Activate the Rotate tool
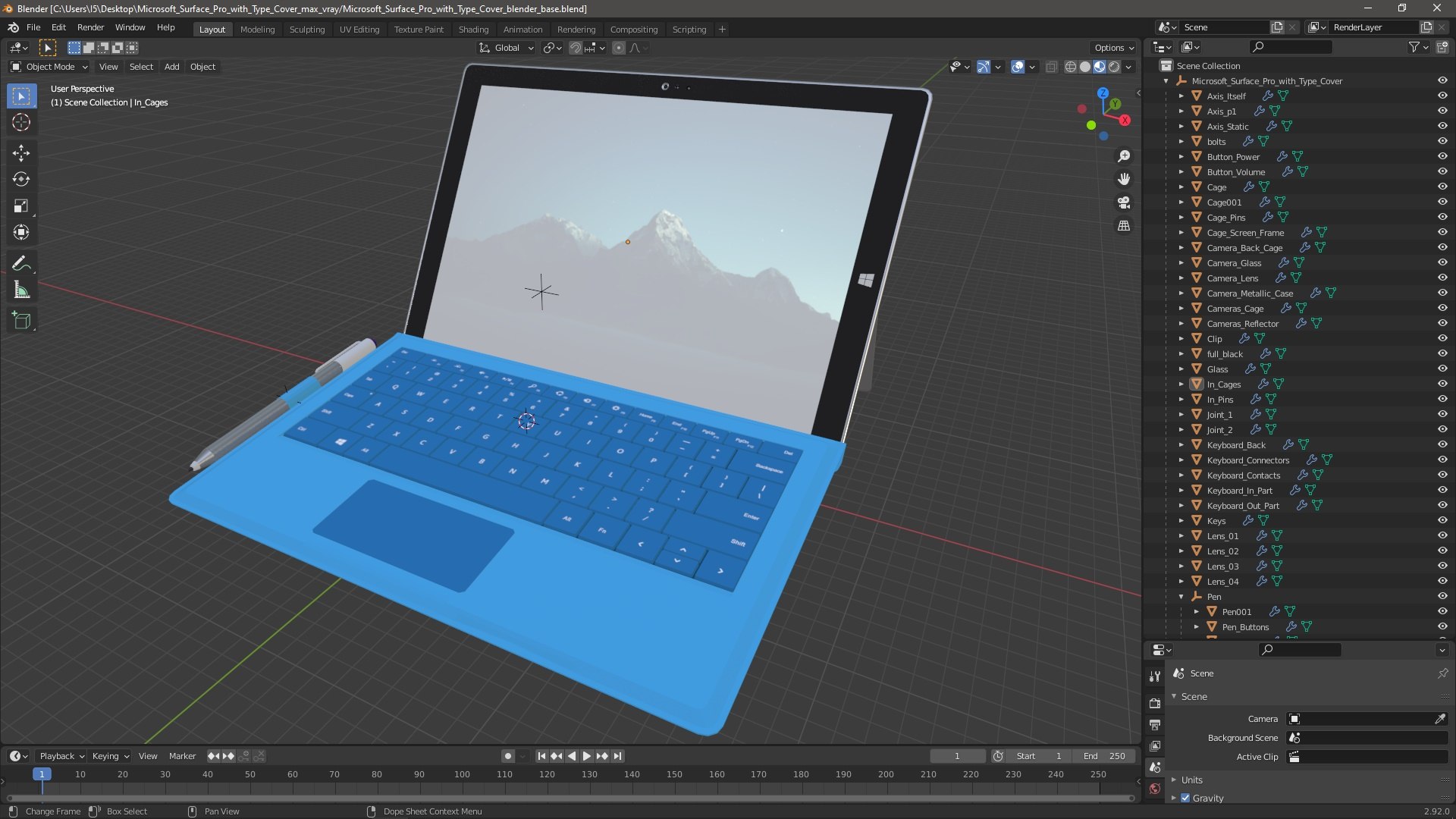The width and height of the screenshot is (1456, 819). click(x=21, y=180)
